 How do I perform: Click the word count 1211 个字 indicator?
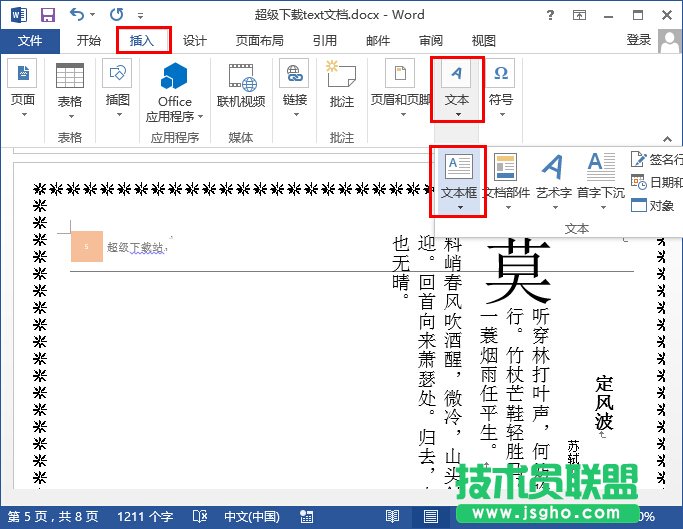pos(145,517)
